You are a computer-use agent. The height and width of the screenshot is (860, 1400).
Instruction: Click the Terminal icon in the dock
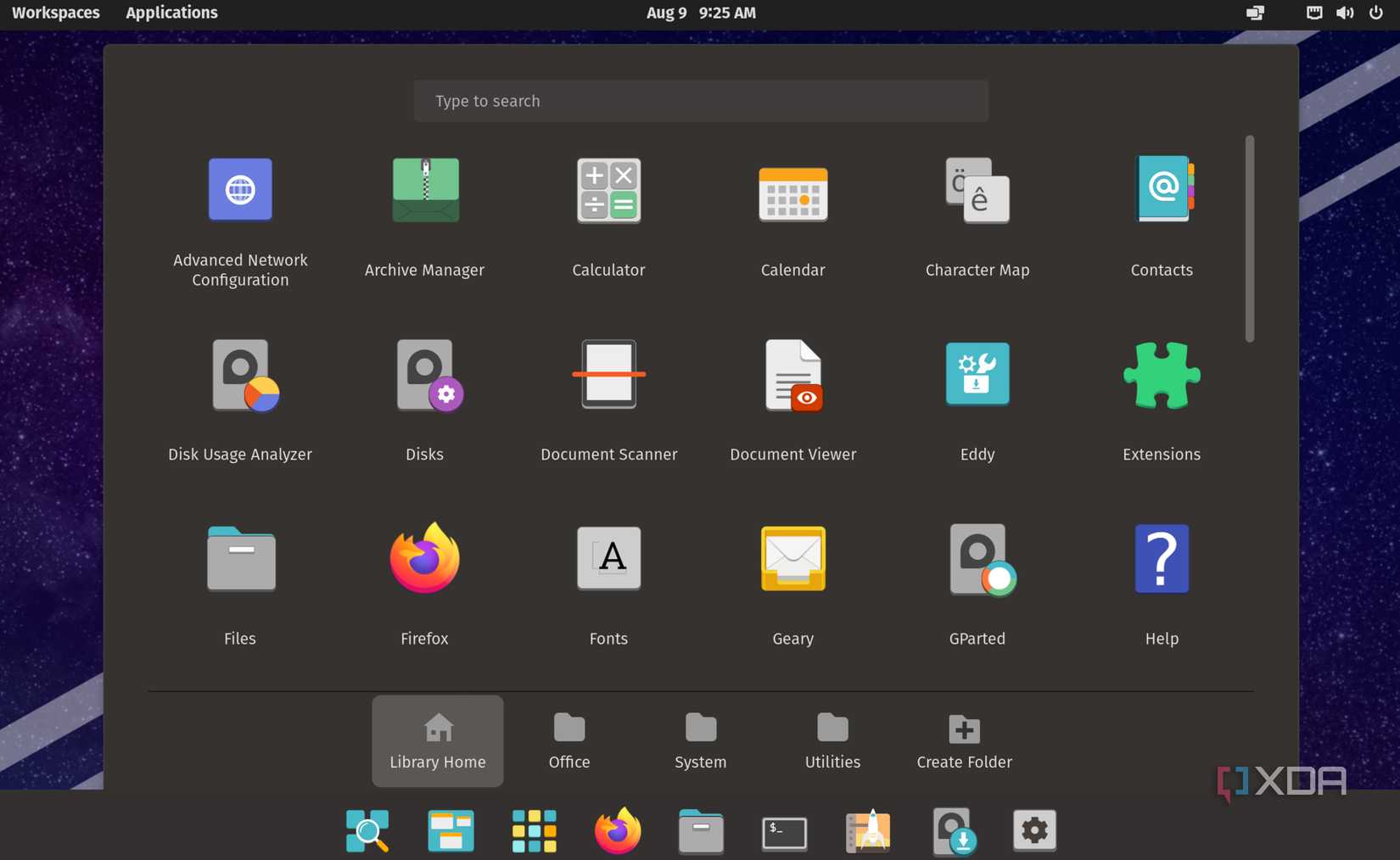784,831
